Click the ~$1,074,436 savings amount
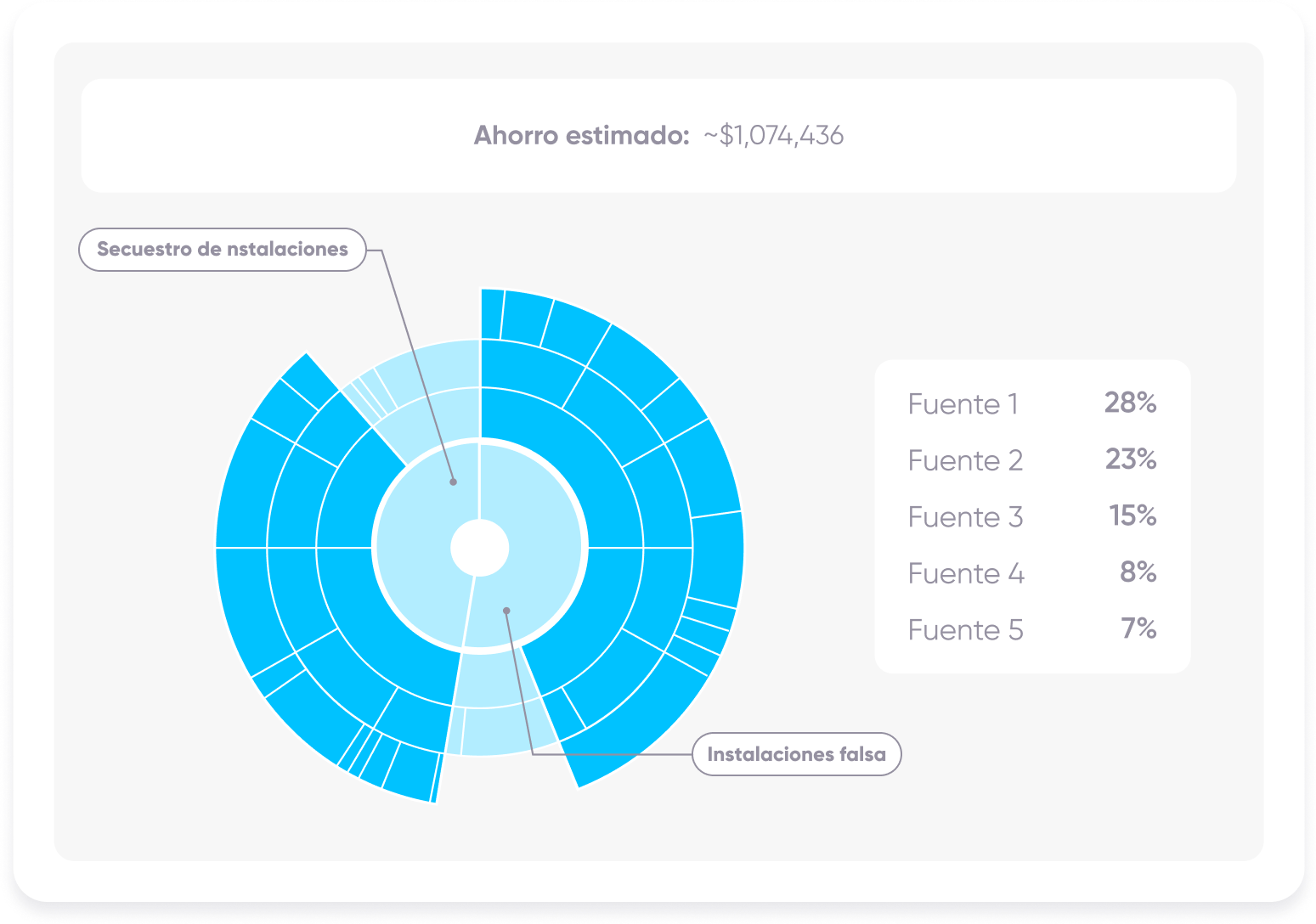Screen dimensions: 1316x924 click(773, 136)
